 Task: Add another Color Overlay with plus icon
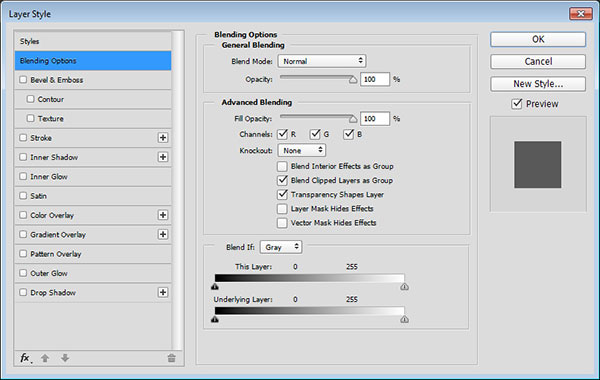[x=163, y=215]
